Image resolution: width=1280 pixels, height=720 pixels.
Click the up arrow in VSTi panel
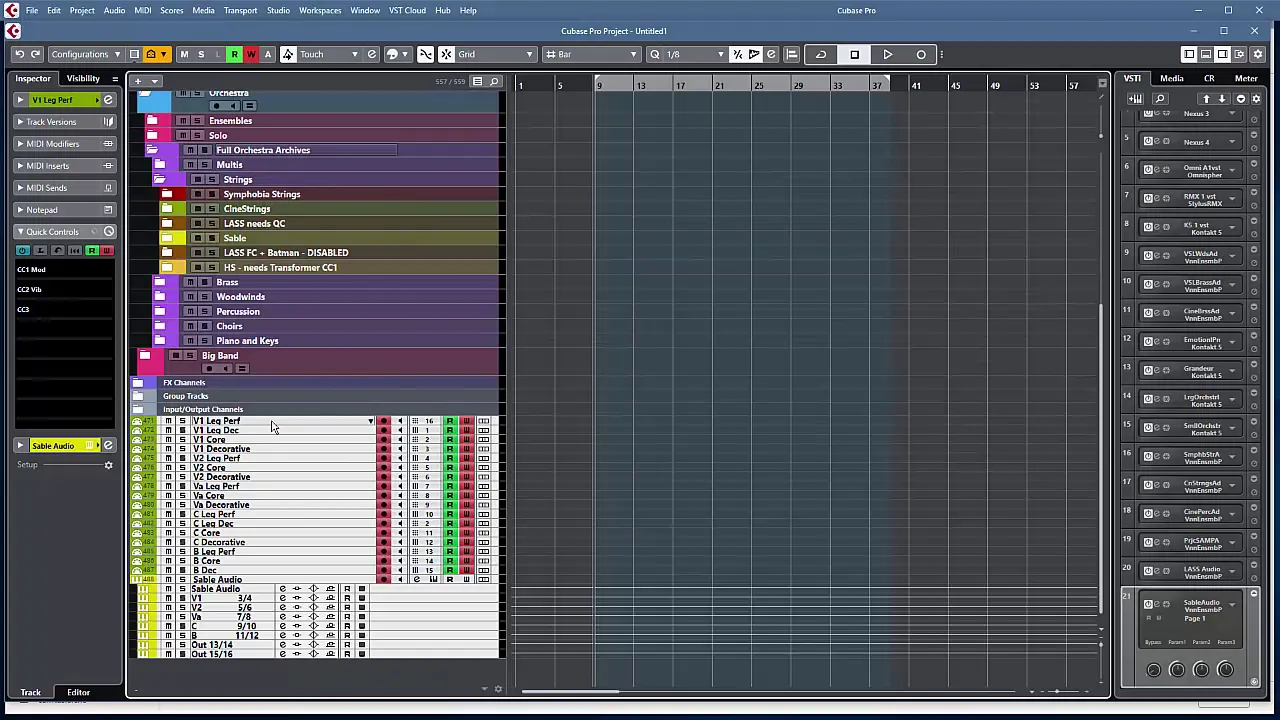click(1206, 99)
